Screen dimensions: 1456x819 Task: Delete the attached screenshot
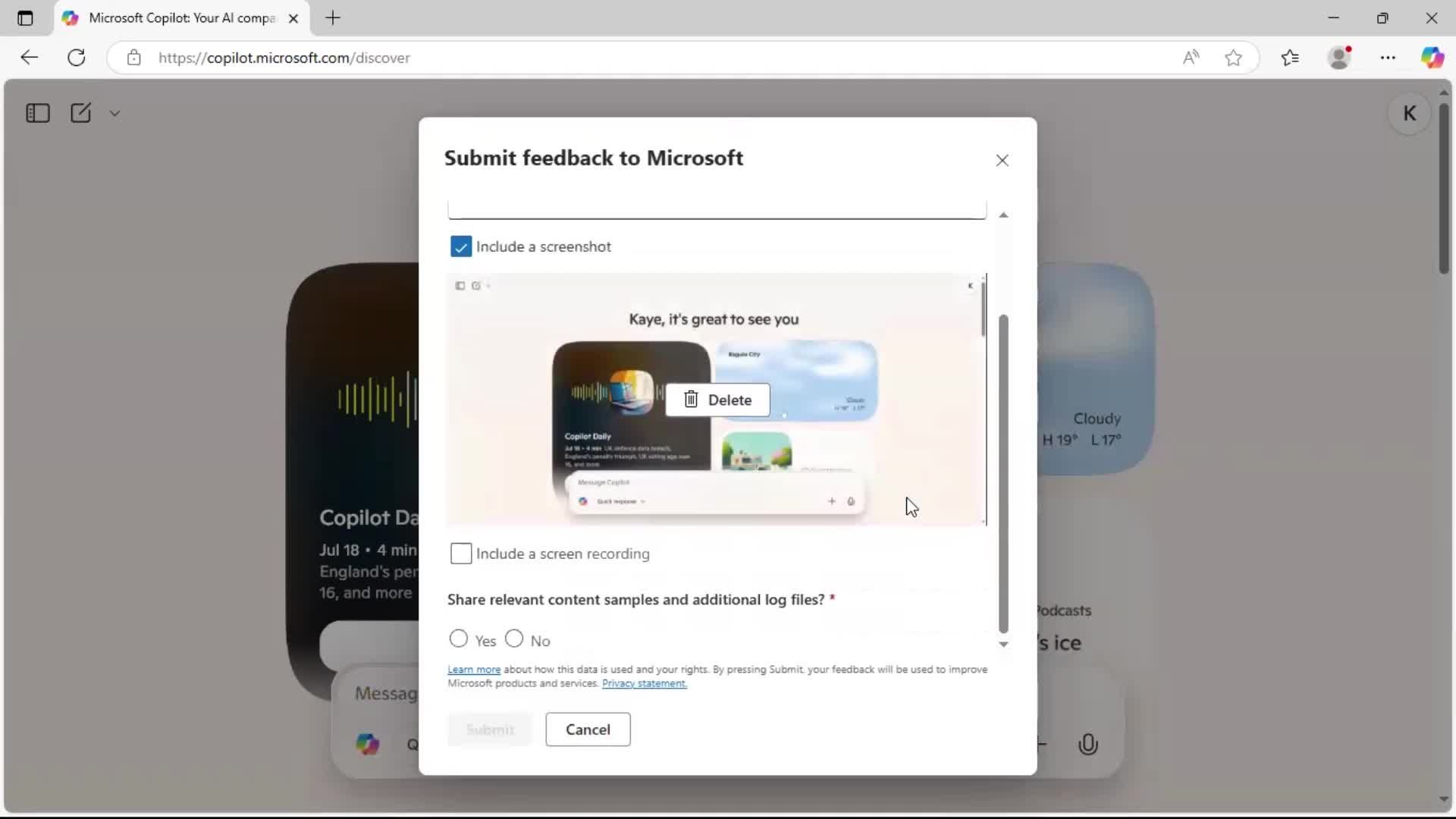click(x=717, y=400)
